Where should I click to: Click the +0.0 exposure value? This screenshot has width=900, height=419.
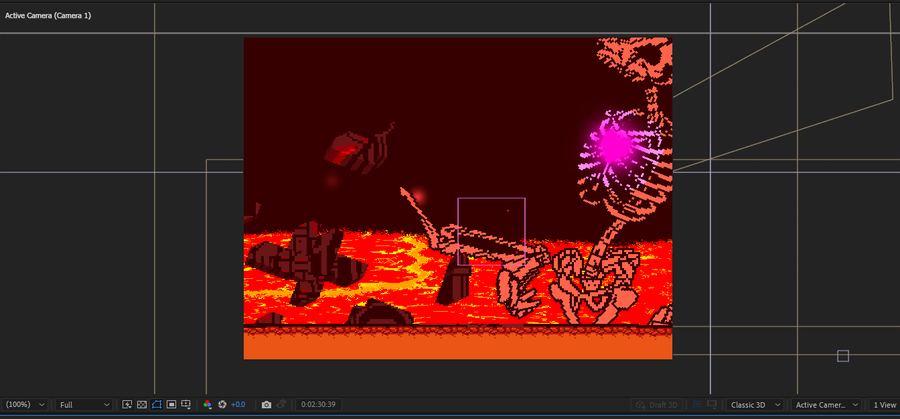238,405
